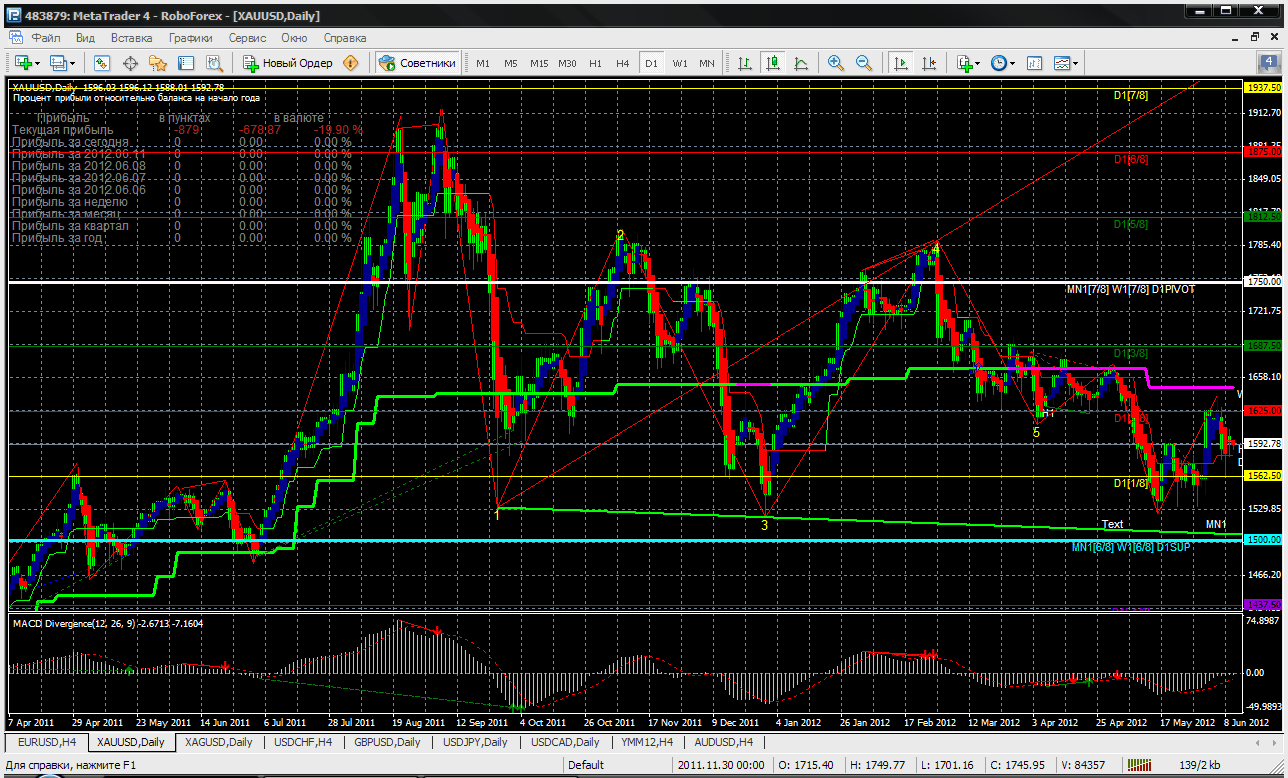The image size is (1288, 778).
Task: Click the Zoom In magnifier icon
Action: (x=836, y=63)
